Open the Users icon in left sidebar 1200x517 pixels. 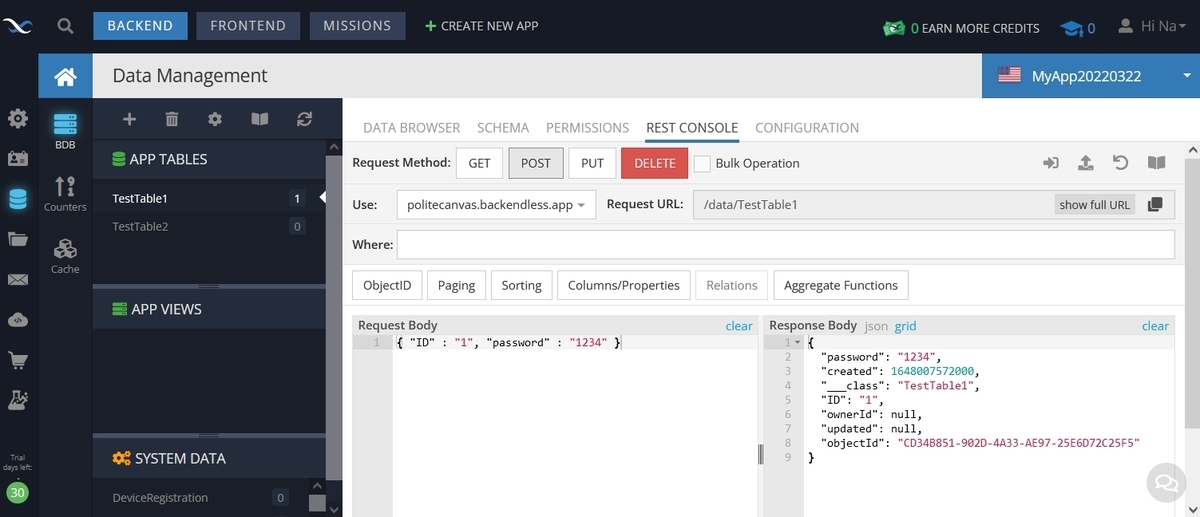(18, 158)
